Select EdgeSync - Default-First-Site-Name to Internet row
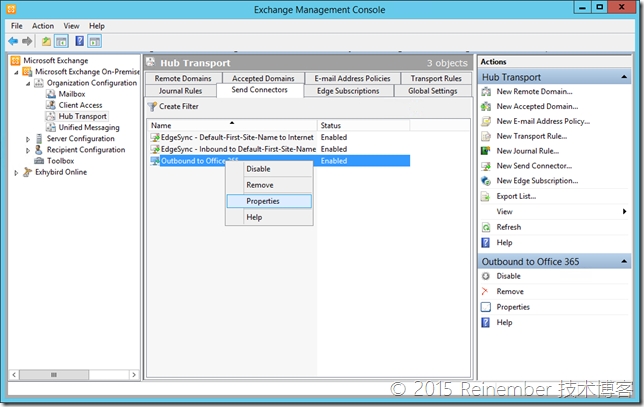 tap(279, 137)
